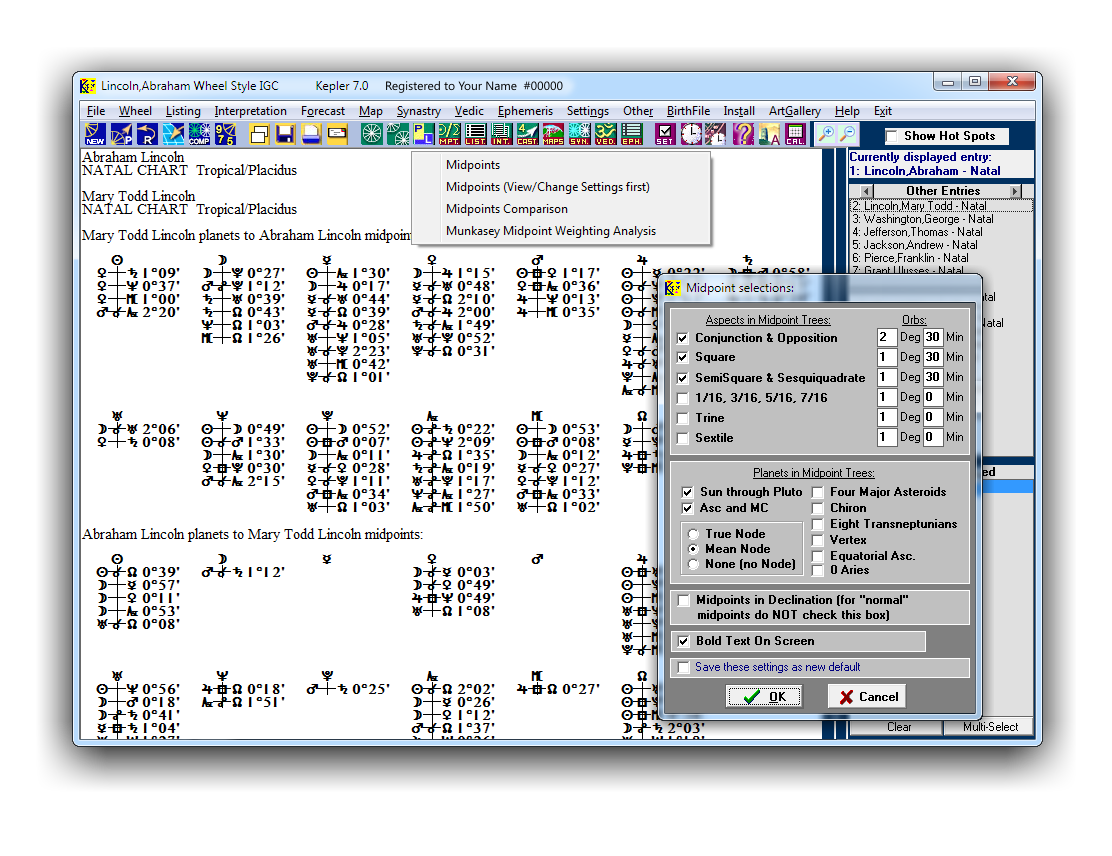Uncheck Conjunction & Opposition checkbox
The image size is (1112, 856).
[682, 338]
